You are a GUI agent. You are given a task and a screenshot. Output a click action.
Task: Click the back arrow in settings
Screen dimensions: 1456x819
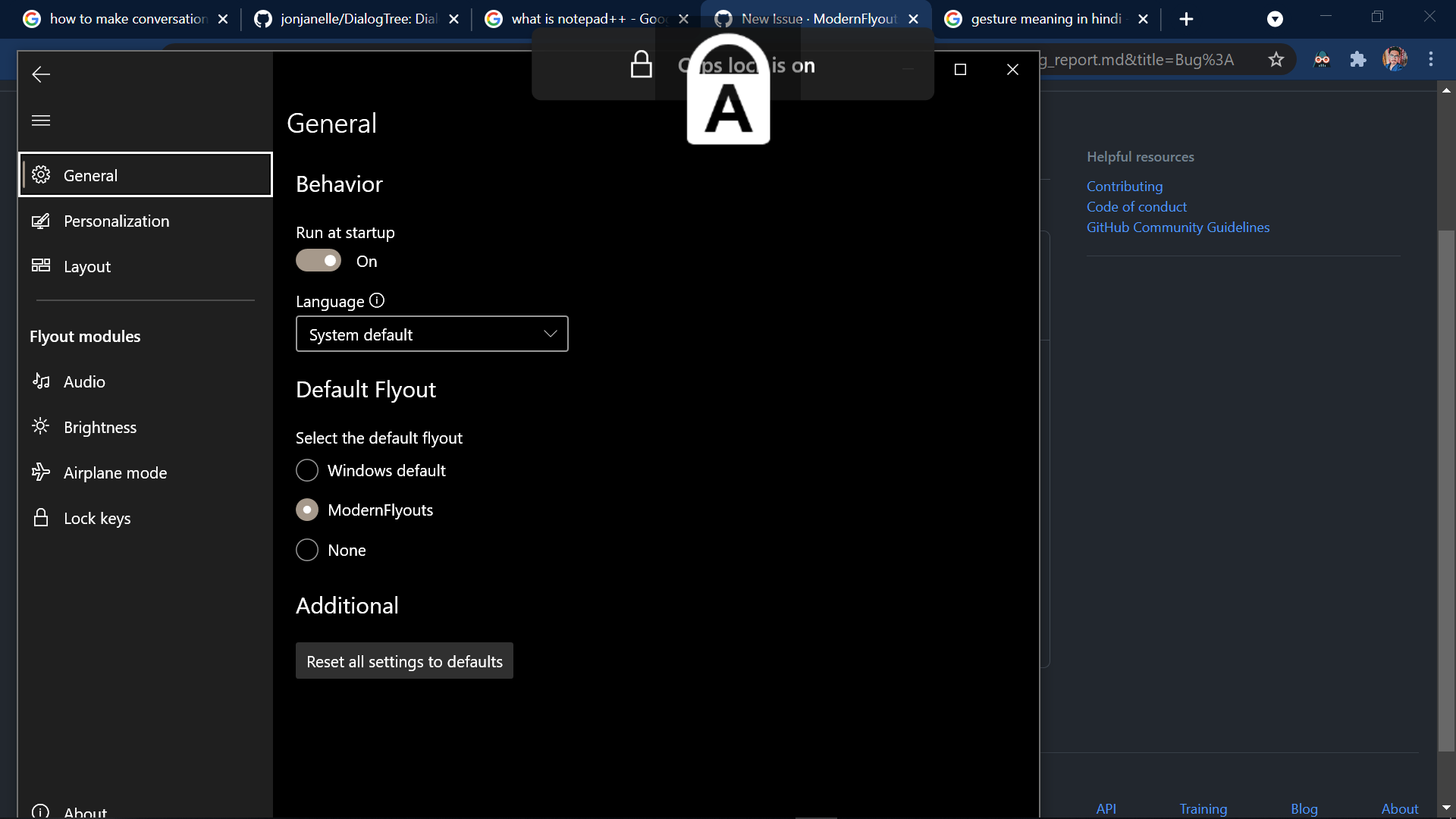tap(40, 74)
